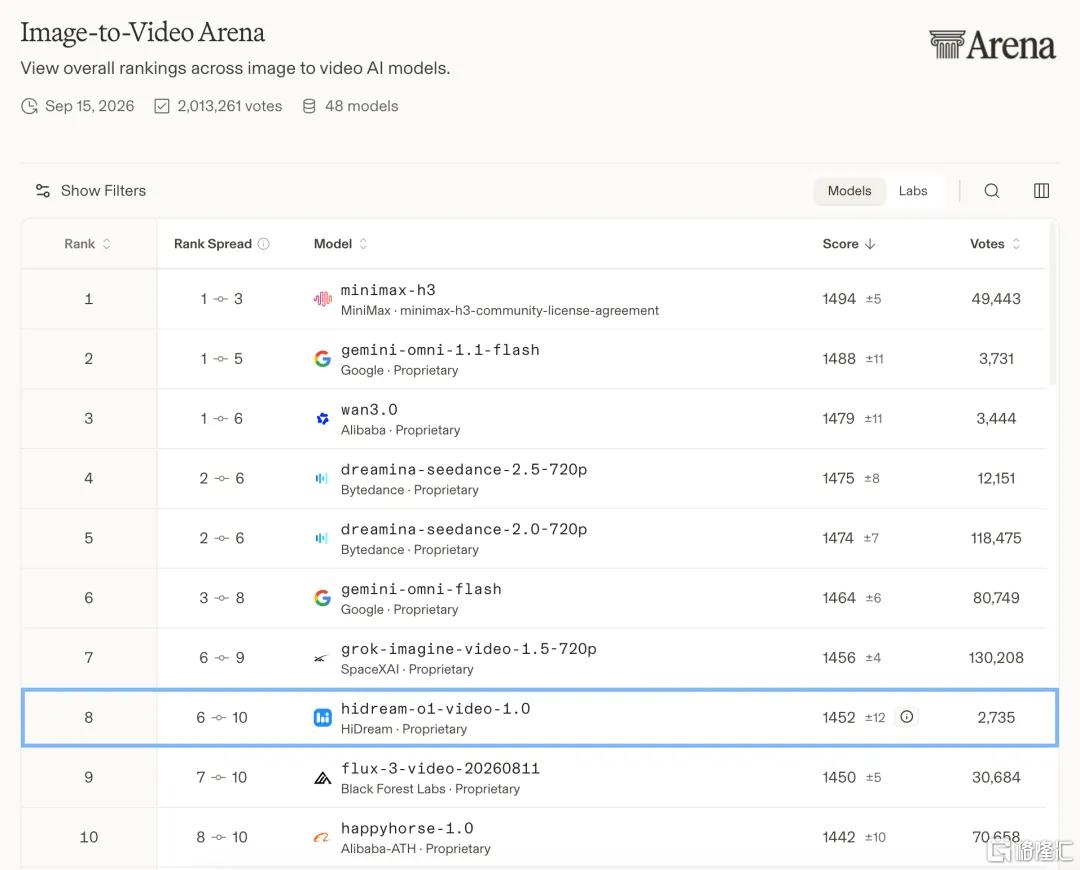This screenshot has height=870, width=1080.
Task: Click the table vertical scrollbar
Action: [x=1052, y=303]
